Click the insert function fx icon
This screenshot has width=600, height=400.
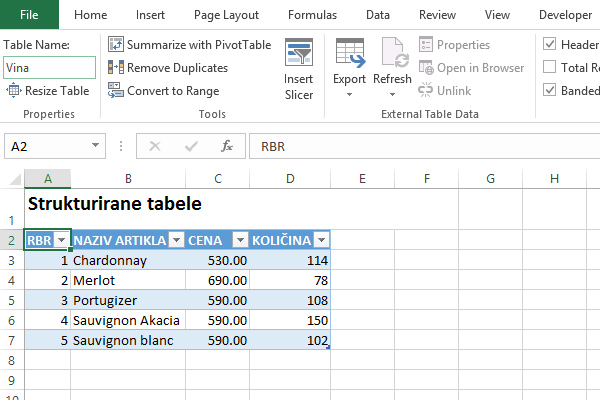click(227, 146)
